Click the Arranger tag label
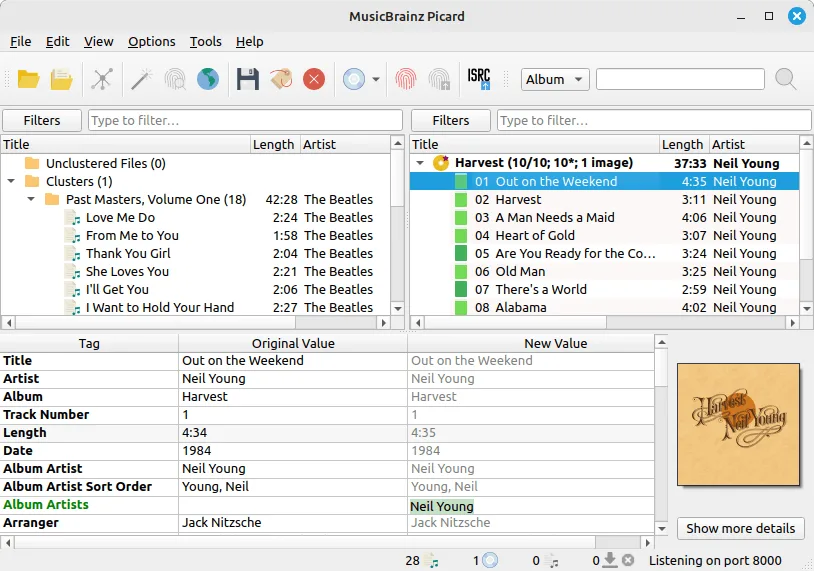This screenshot has height=571, width=814. pyautogui.click(x=31, y=523)
